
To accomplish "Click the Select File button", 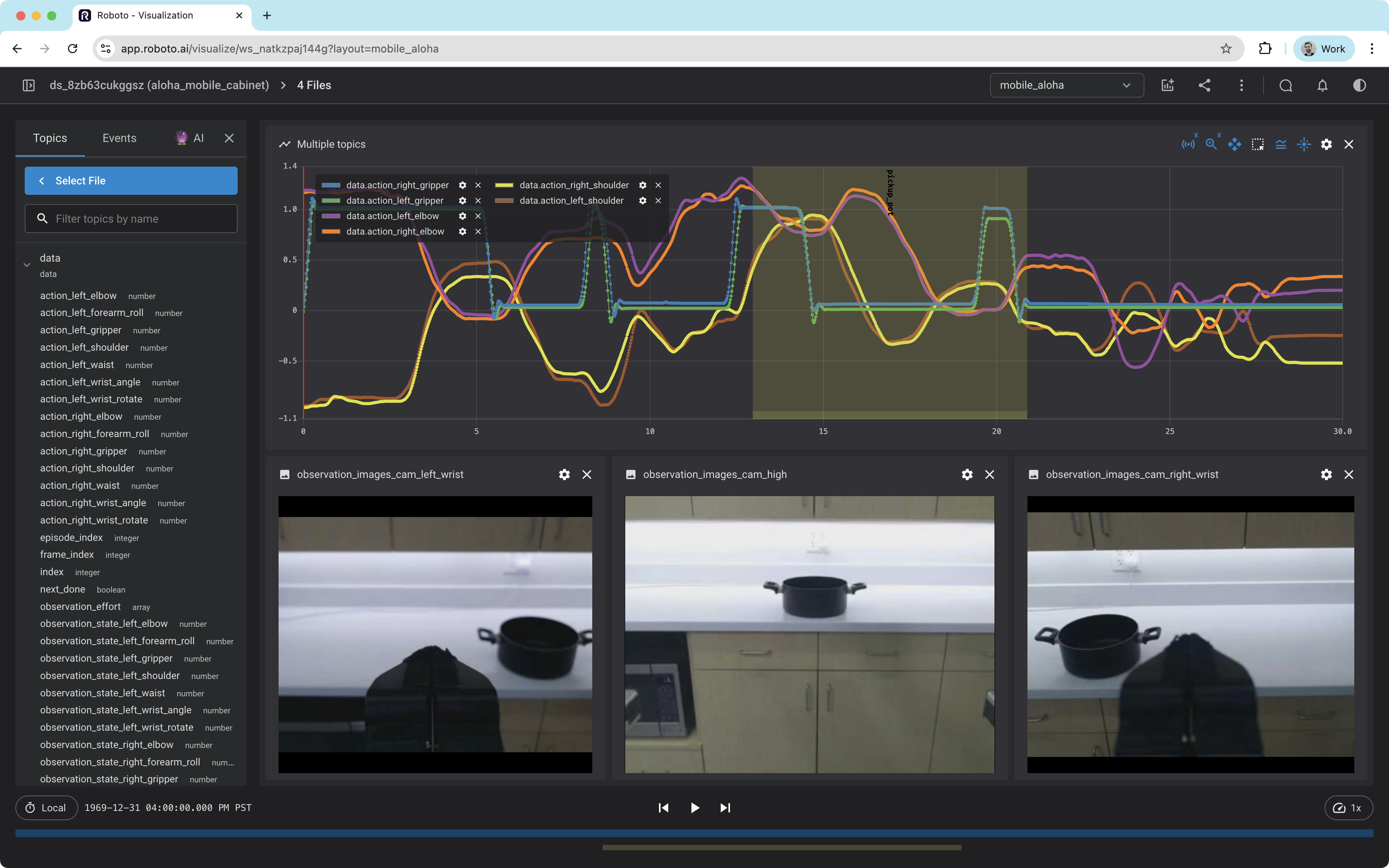I will tap(131, 180).
